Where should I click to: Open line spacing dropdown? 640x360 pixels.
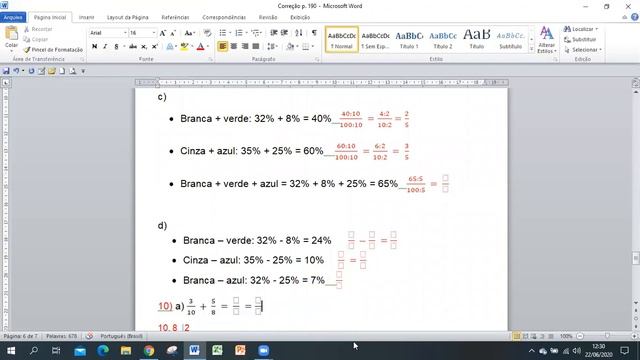click(x=272, y=47)
